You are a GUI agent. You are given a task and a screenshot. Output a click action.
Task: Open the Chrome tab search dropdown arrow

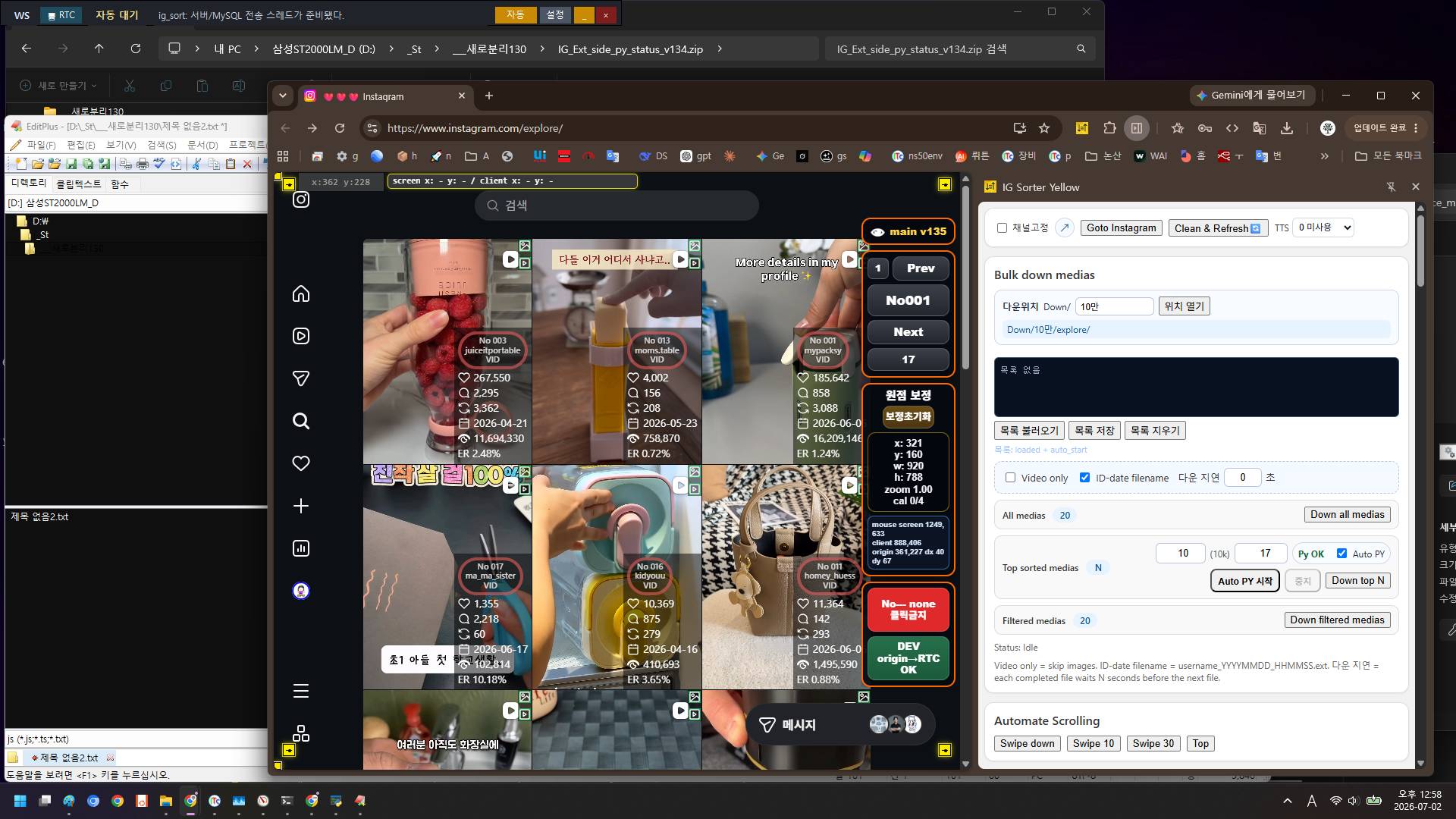coord(283,96)
